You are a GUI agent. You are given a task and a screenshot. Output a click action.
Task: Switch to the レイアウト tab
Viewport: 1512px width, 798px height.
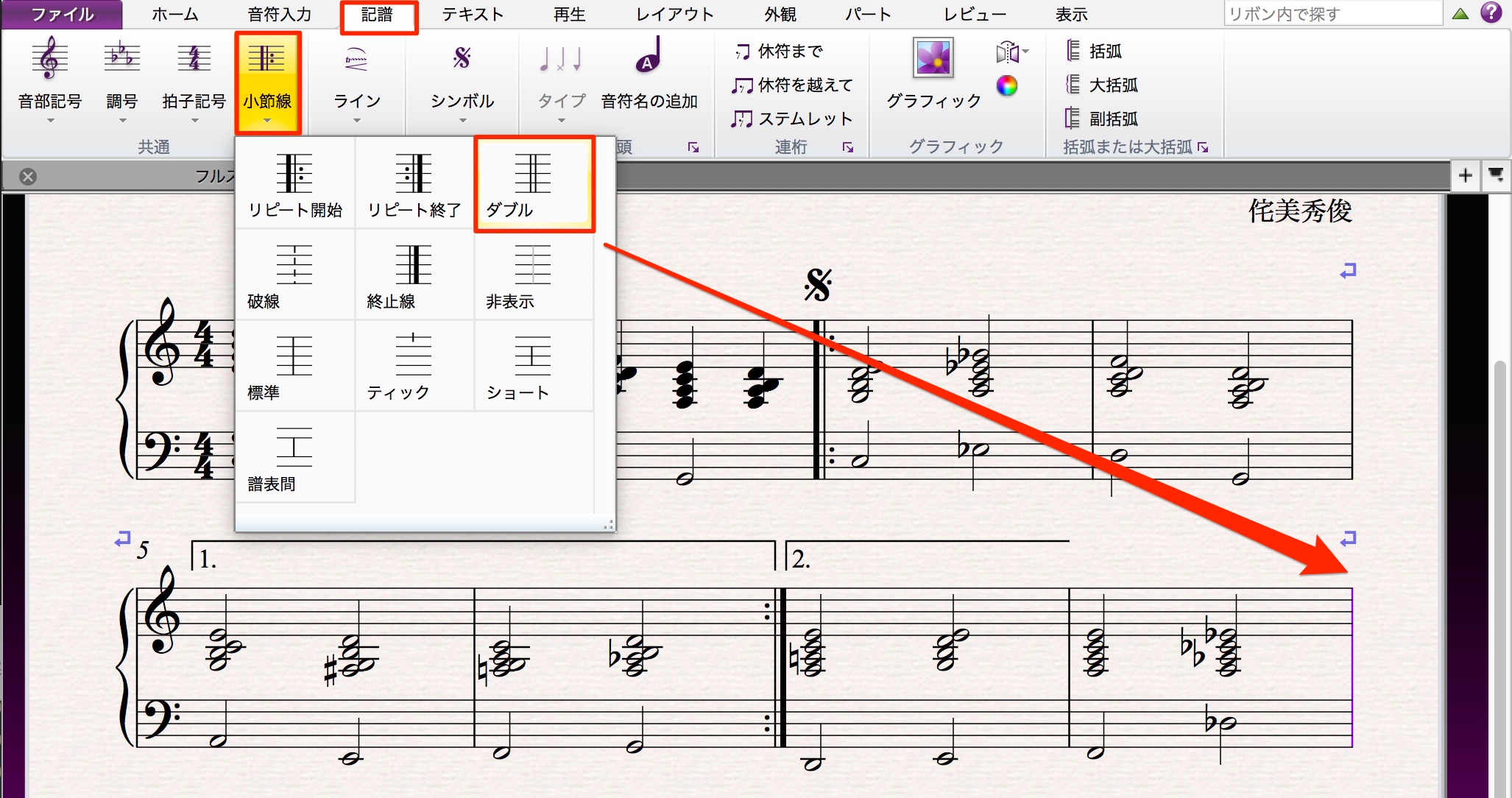coord(675,14)
